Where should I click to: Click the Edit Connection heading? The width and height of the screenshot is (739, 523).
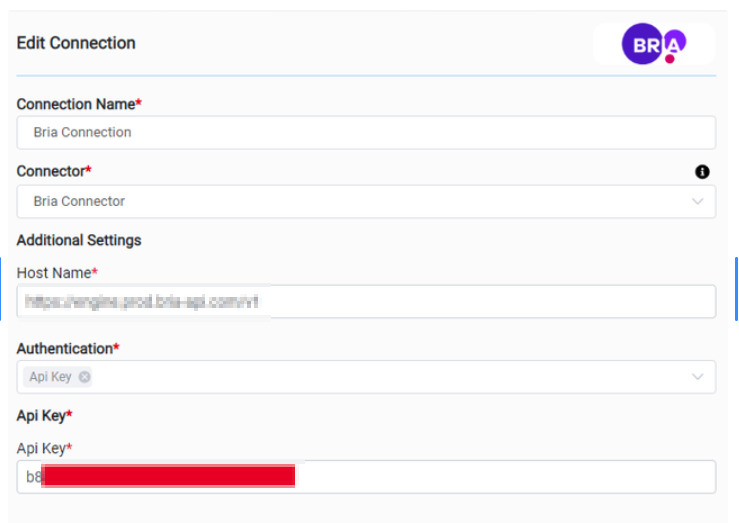click(x=76, y=43)
